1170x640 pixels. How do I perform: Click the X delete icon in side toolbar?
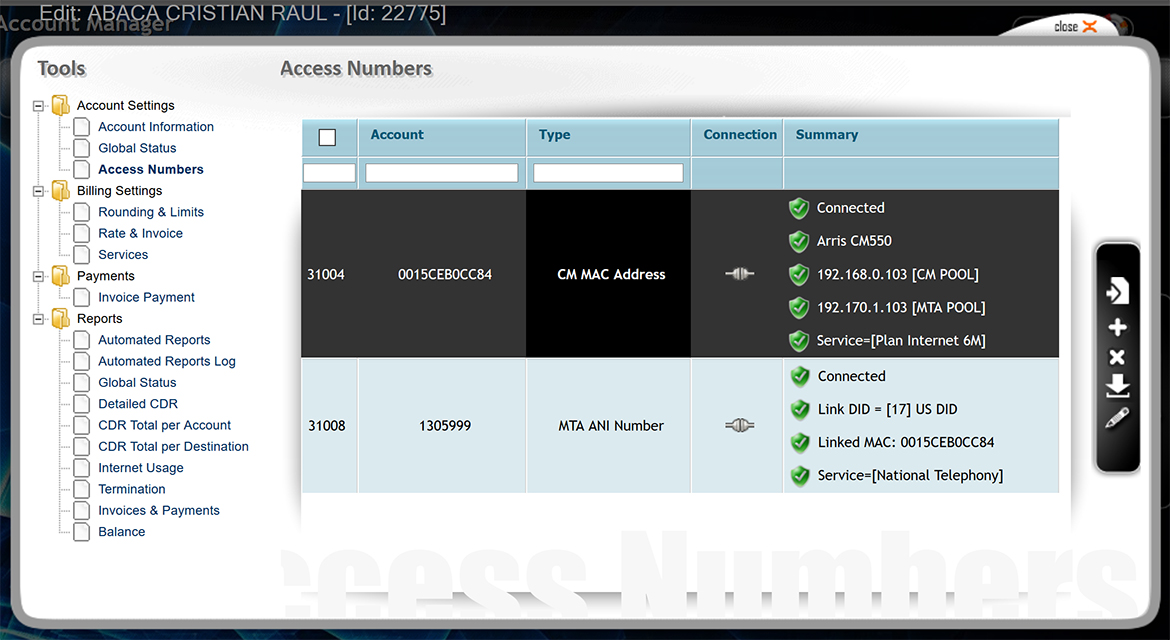[x=1117, y=358]
